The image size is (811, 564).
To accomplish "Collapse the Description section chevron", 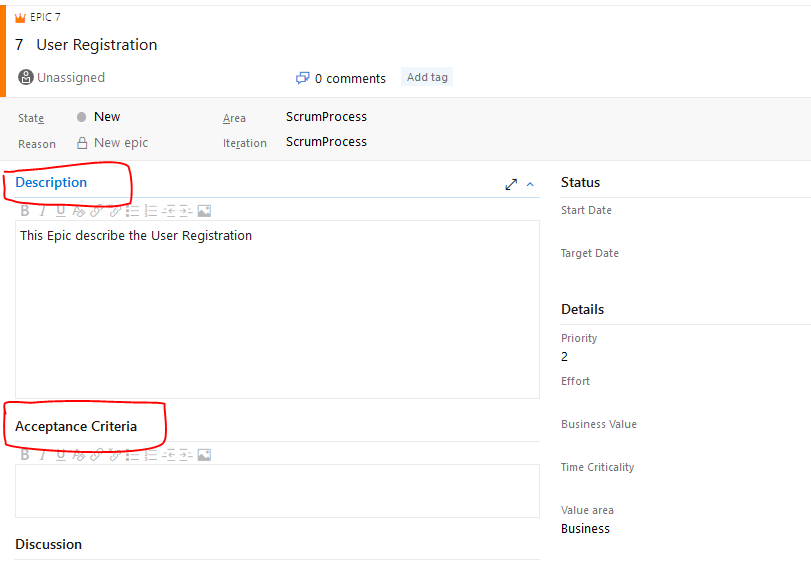I will tap(530, 184).
